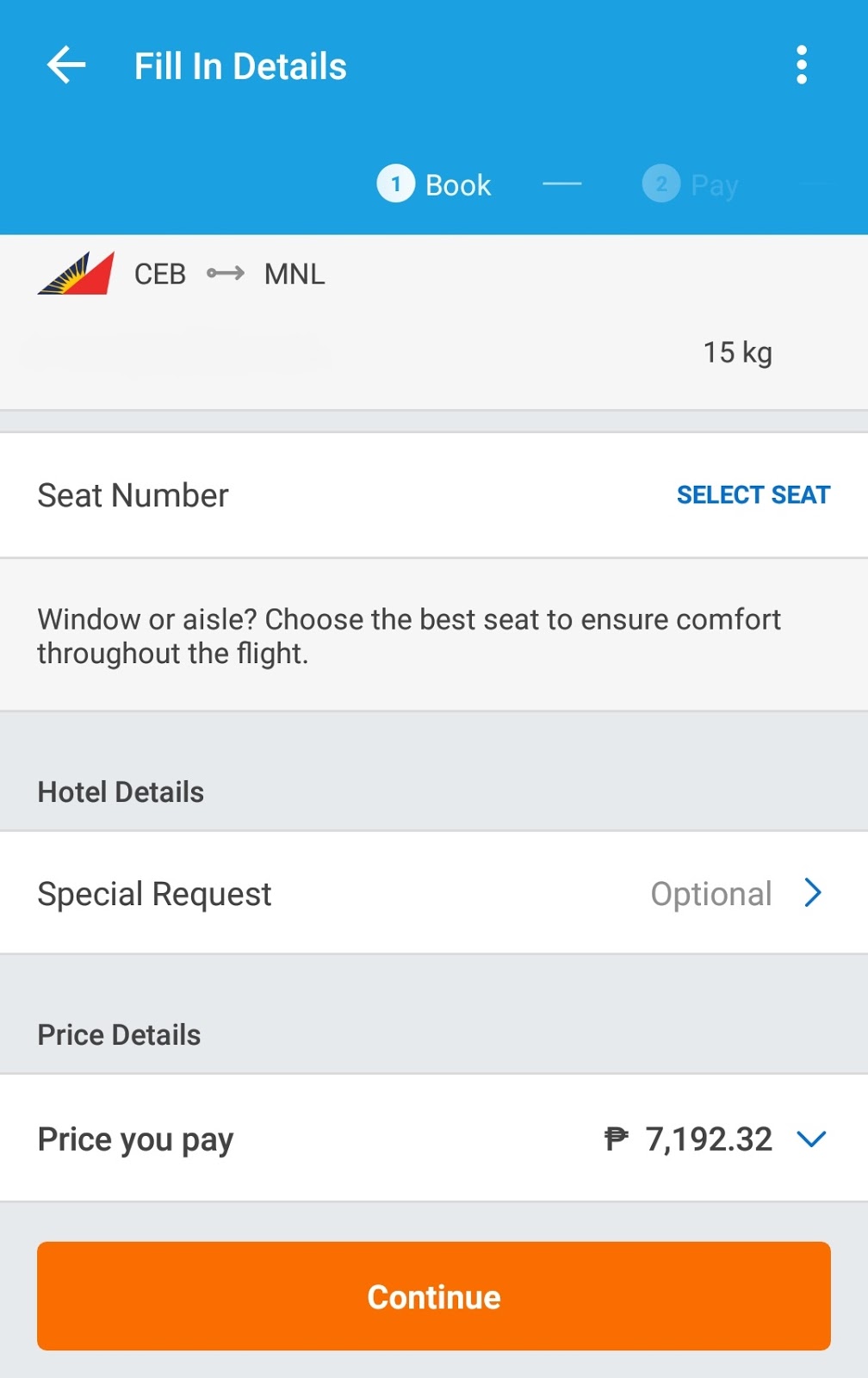This screenshot has height=1378, width=868.
Task: Tap the Special Request row label
Action: pos(155,894)
